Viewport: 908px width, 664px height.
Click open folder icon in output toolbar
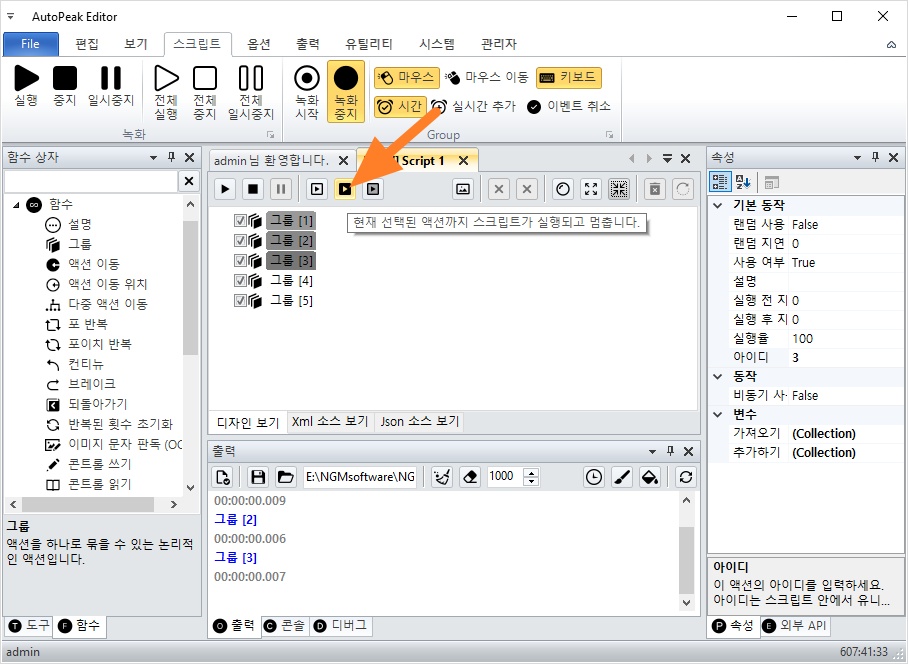coord(285,477)
